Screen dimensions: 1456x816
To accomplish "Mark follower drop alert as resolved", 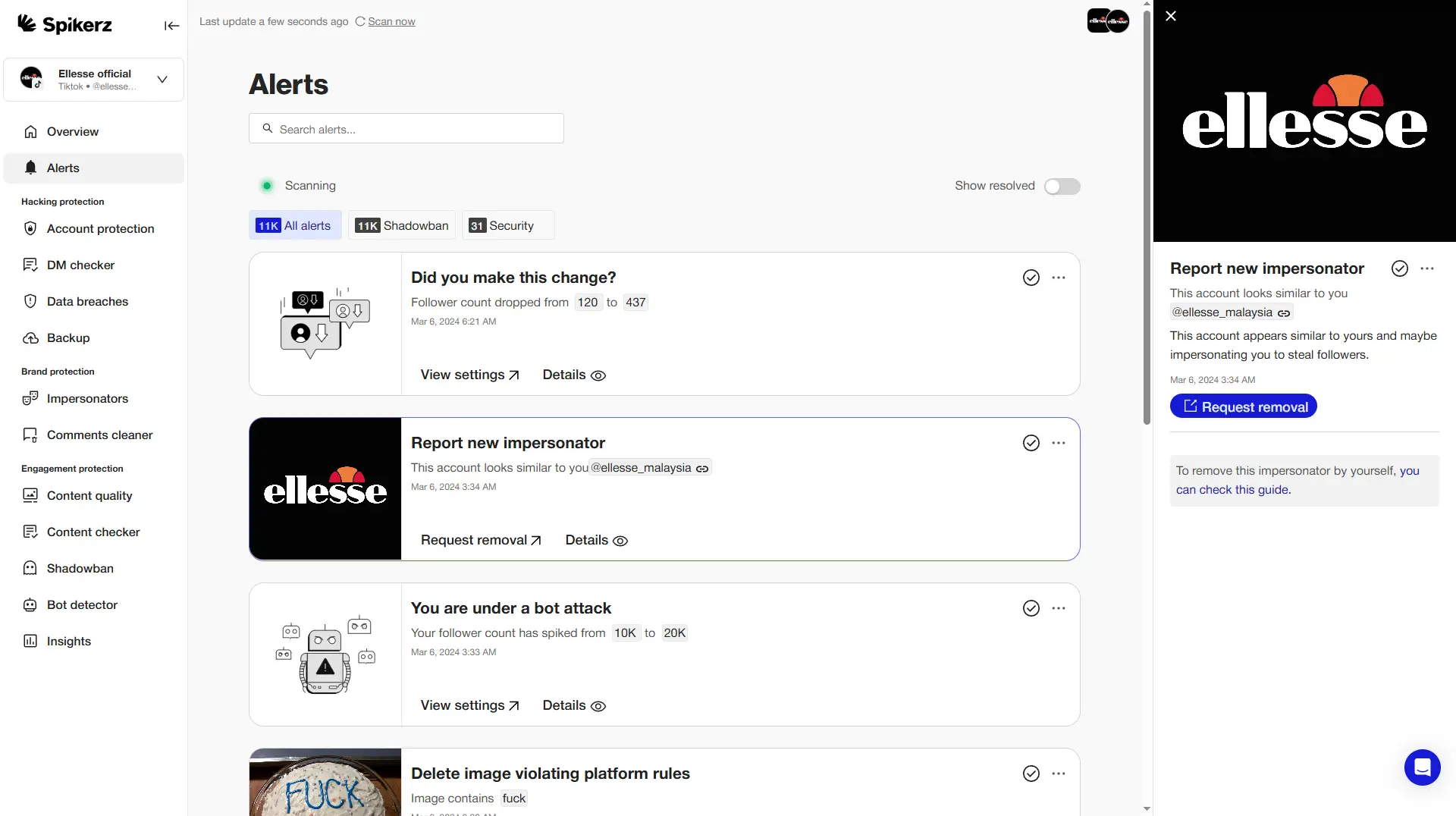I will 1031,278.
